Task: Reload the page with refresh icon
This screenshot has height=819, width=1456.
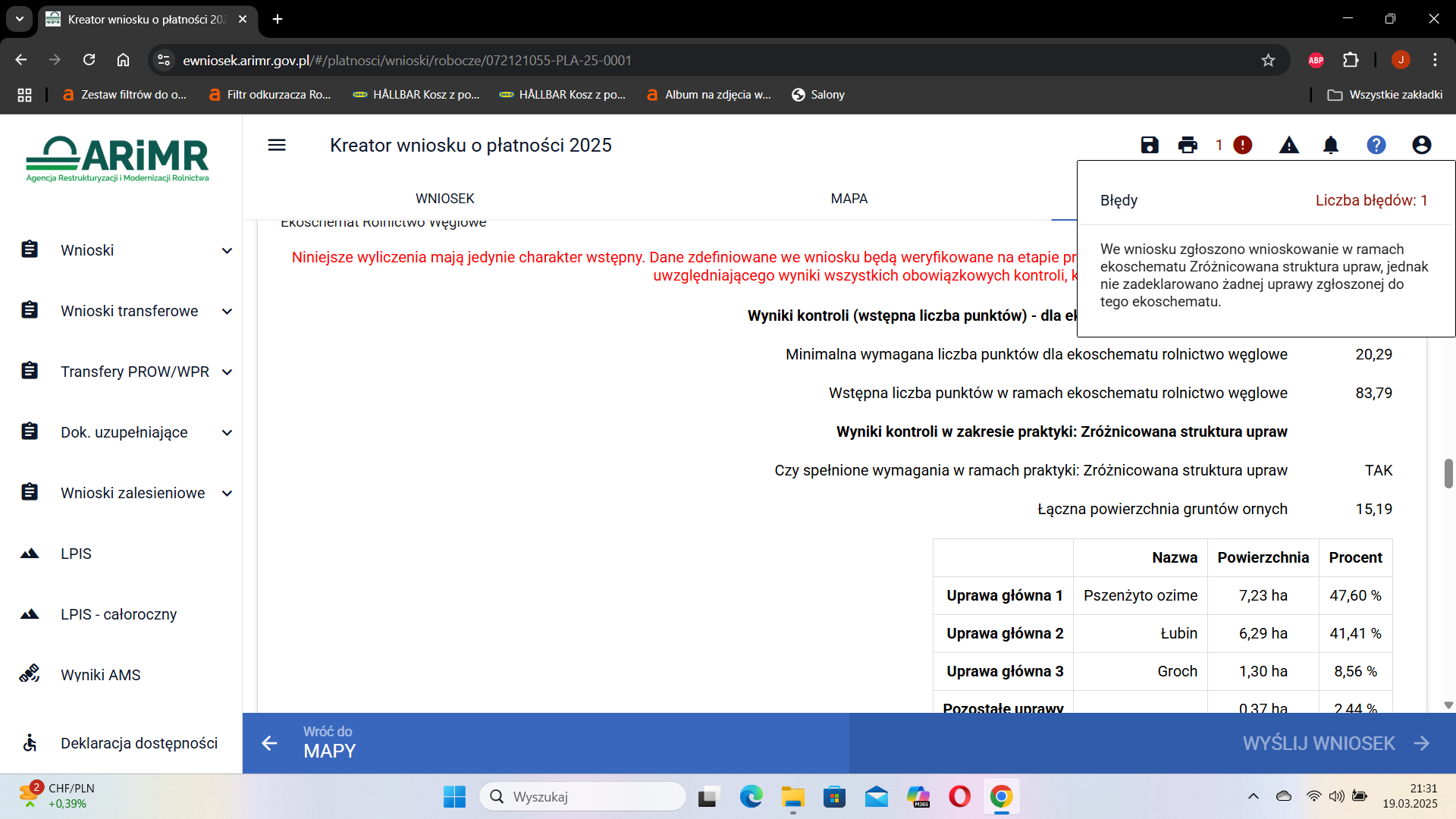Action: coord(89,60)
